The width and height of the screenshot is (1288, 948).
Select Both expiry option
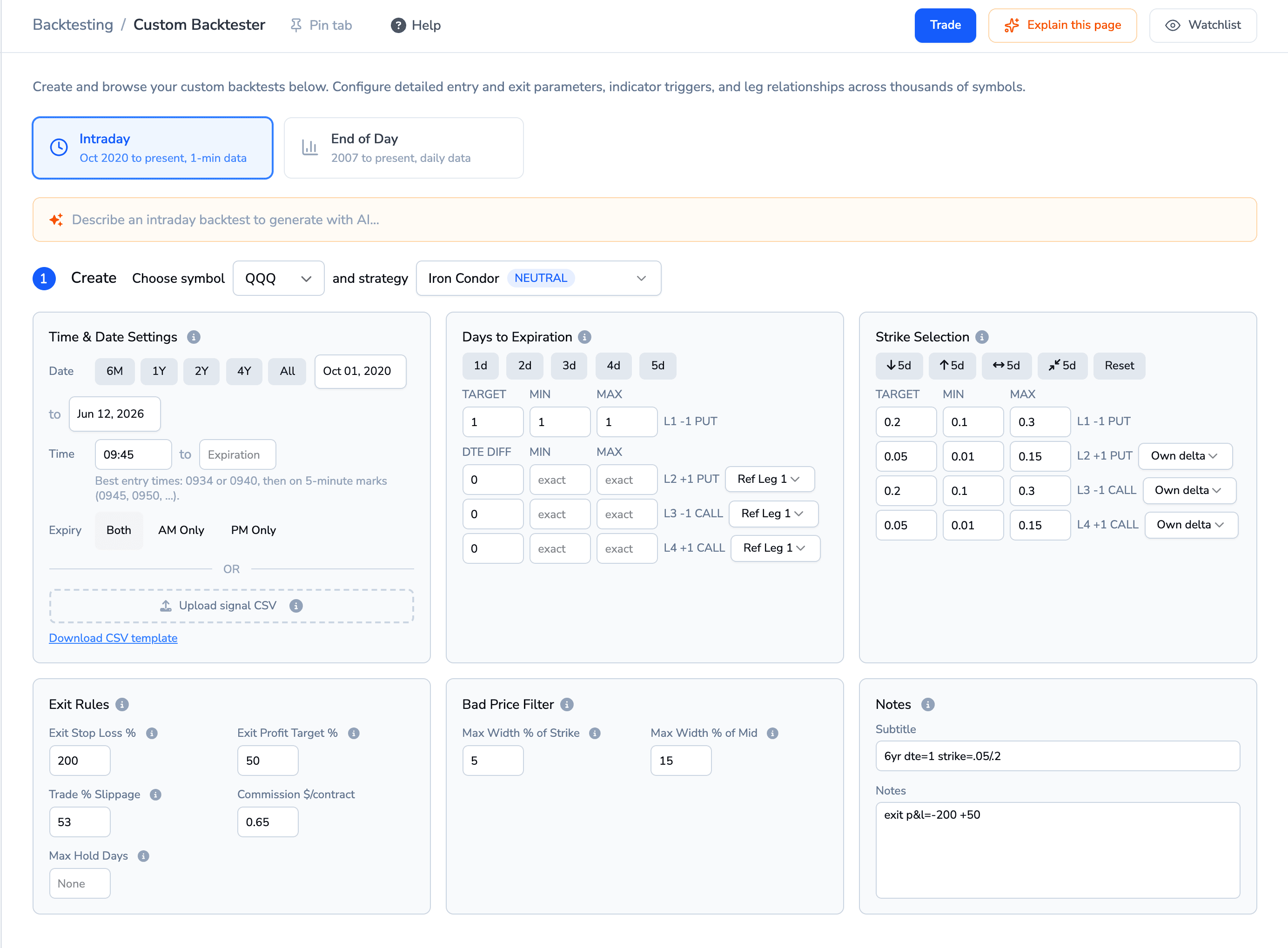tap(119, 530)
